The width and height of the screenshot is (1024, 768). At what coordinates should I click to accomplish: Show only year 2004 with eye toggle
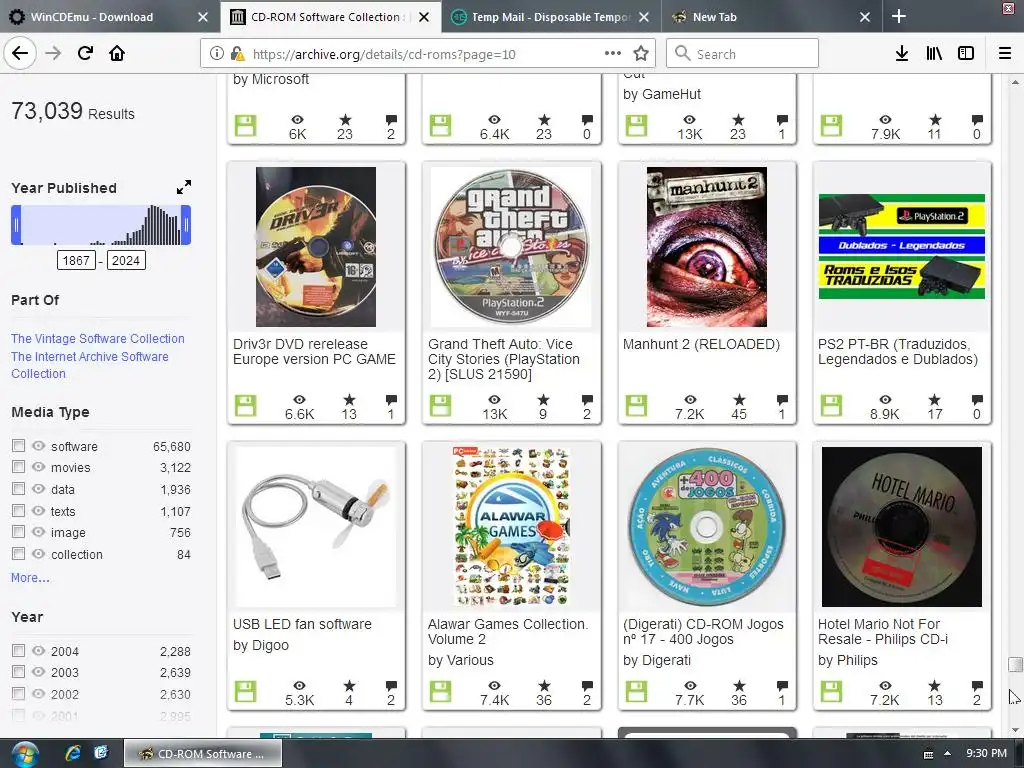coord(39,650)
